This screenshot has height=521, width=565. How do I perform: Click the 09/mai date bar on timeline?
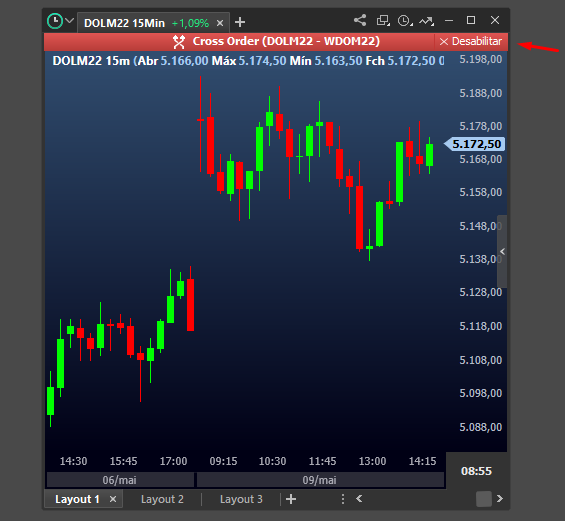pos(320,480)
